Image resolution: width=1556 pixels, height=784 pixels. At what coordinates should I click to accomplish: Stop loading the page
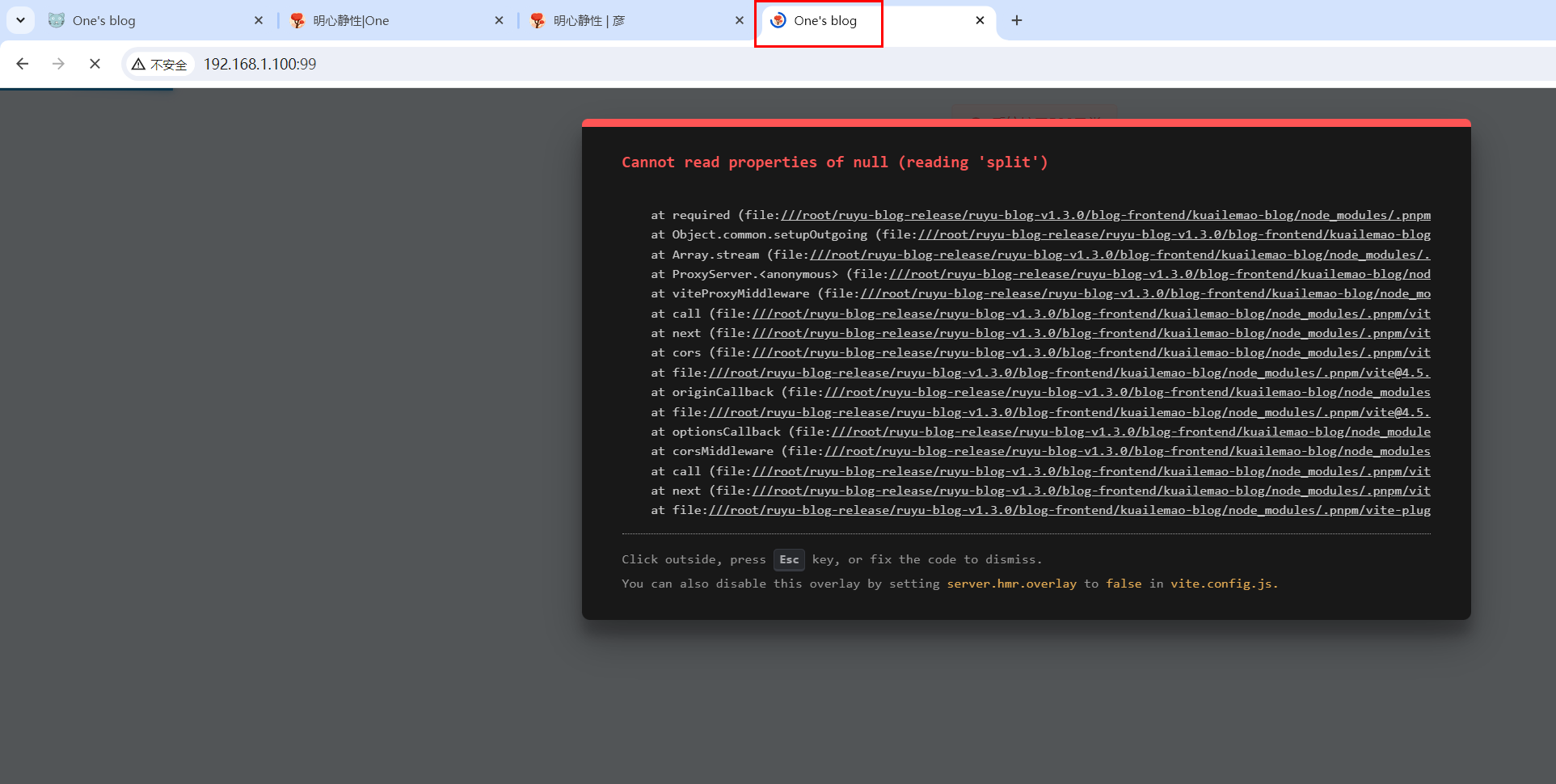tap(95, 64)
